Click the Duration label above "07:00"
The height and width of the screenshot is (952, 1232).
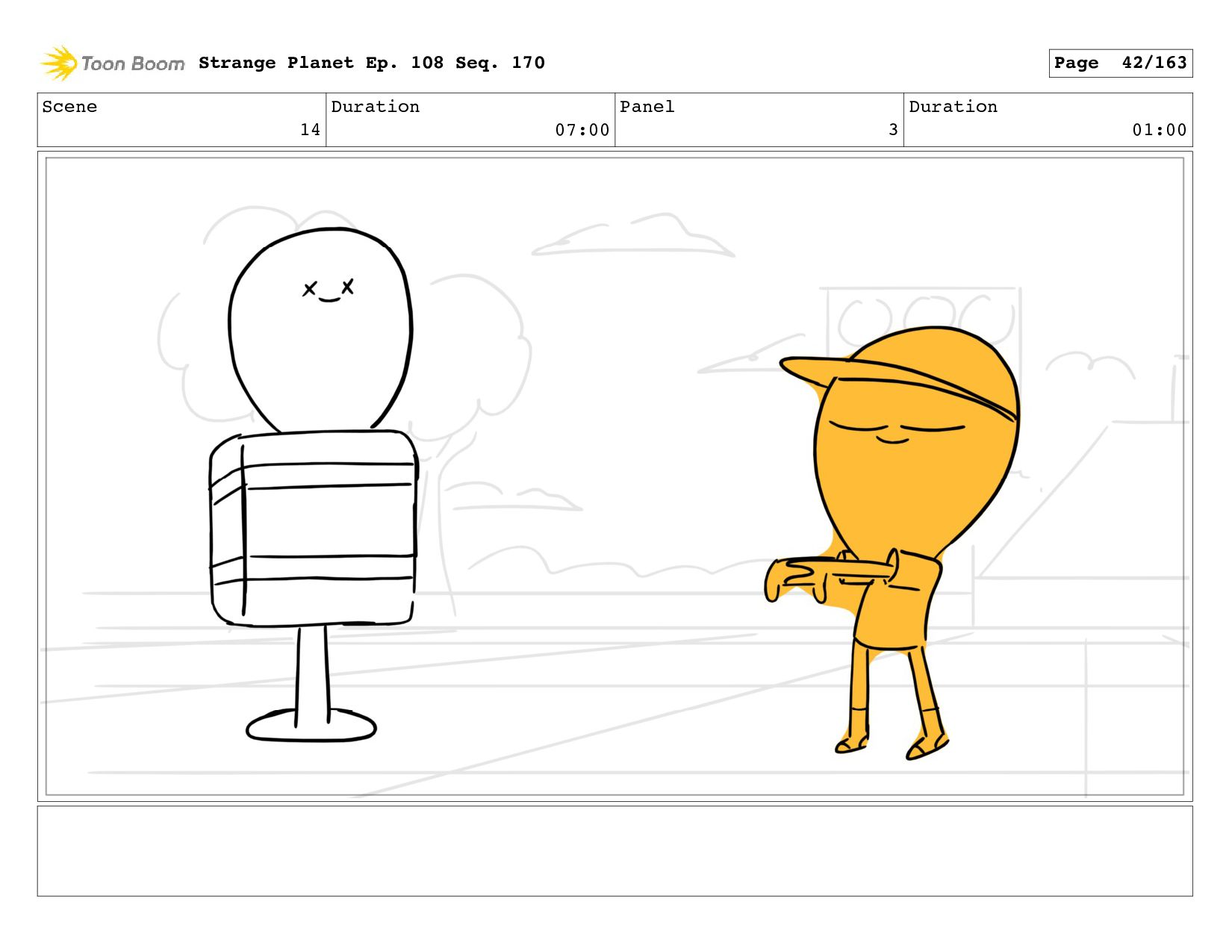coord(375,107)
